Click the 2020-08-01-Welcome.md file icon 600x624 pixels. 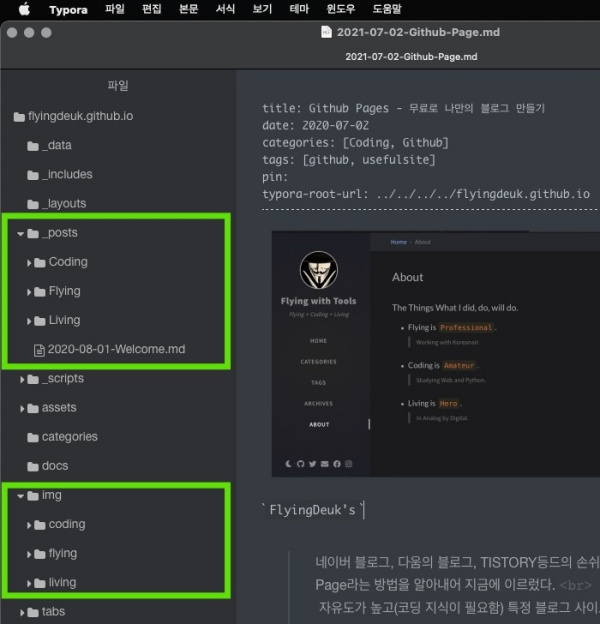click(x=40, y=350)
